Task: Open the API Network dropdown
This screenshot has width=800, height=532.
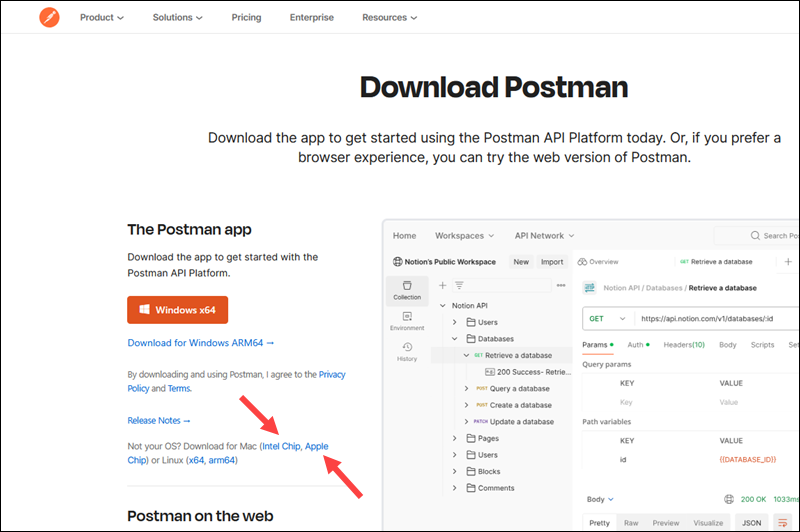Action: click(544, 236)
